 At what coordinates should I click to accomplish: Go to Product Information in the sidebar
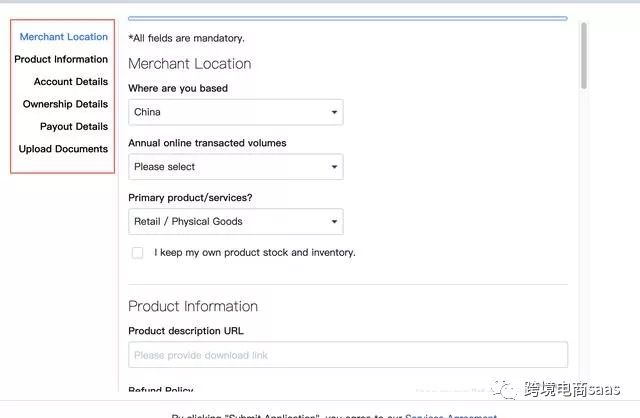(x=61, y=59)
